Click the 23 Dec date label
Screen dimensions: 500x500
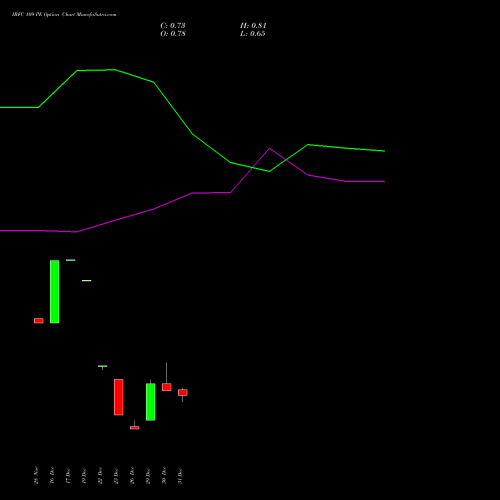coord(116,475)
